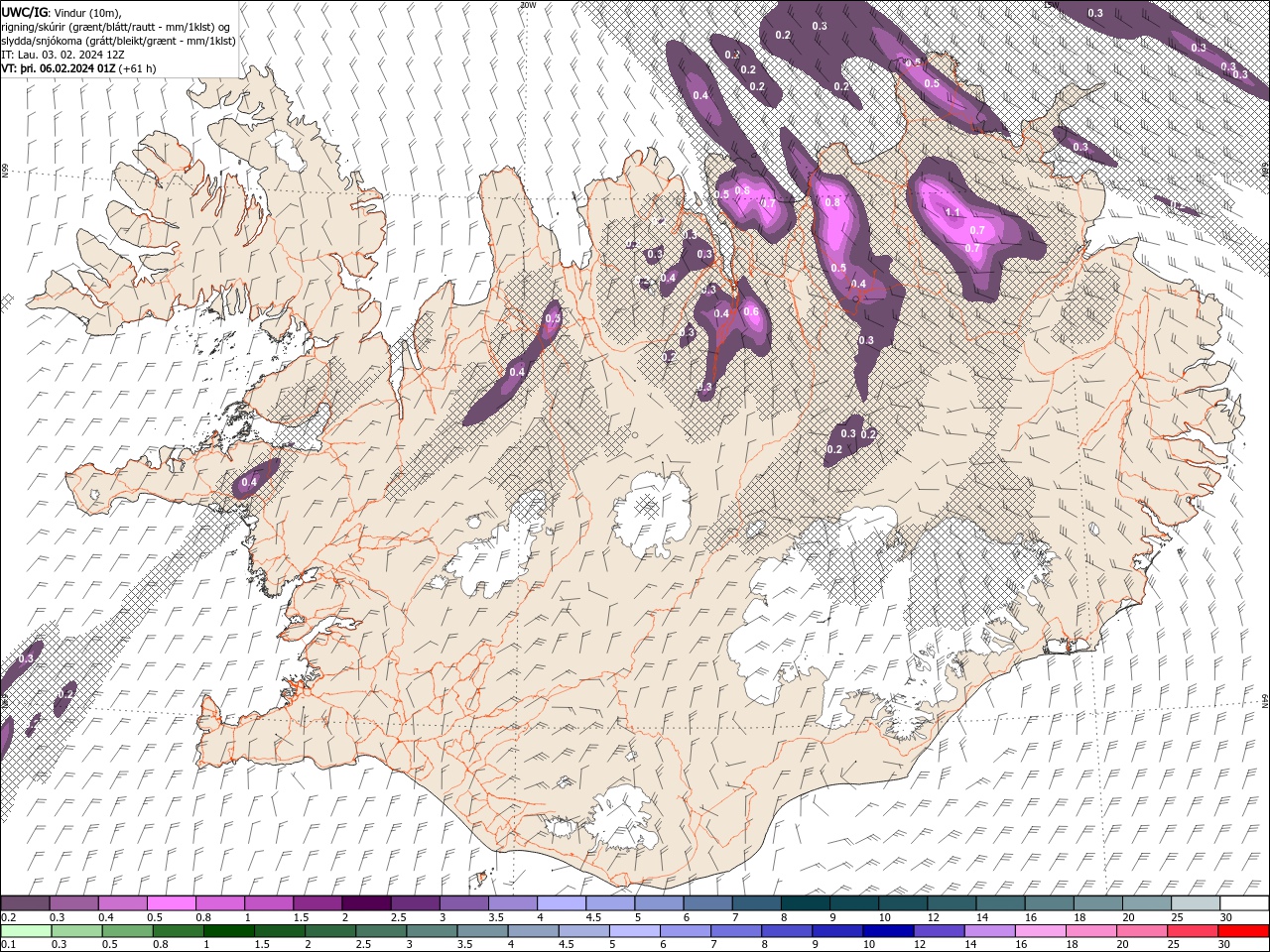Select the 12 teal swatch in the snow legend
The width and height of the screenshot is (1270, 952).
pos(952,903)
